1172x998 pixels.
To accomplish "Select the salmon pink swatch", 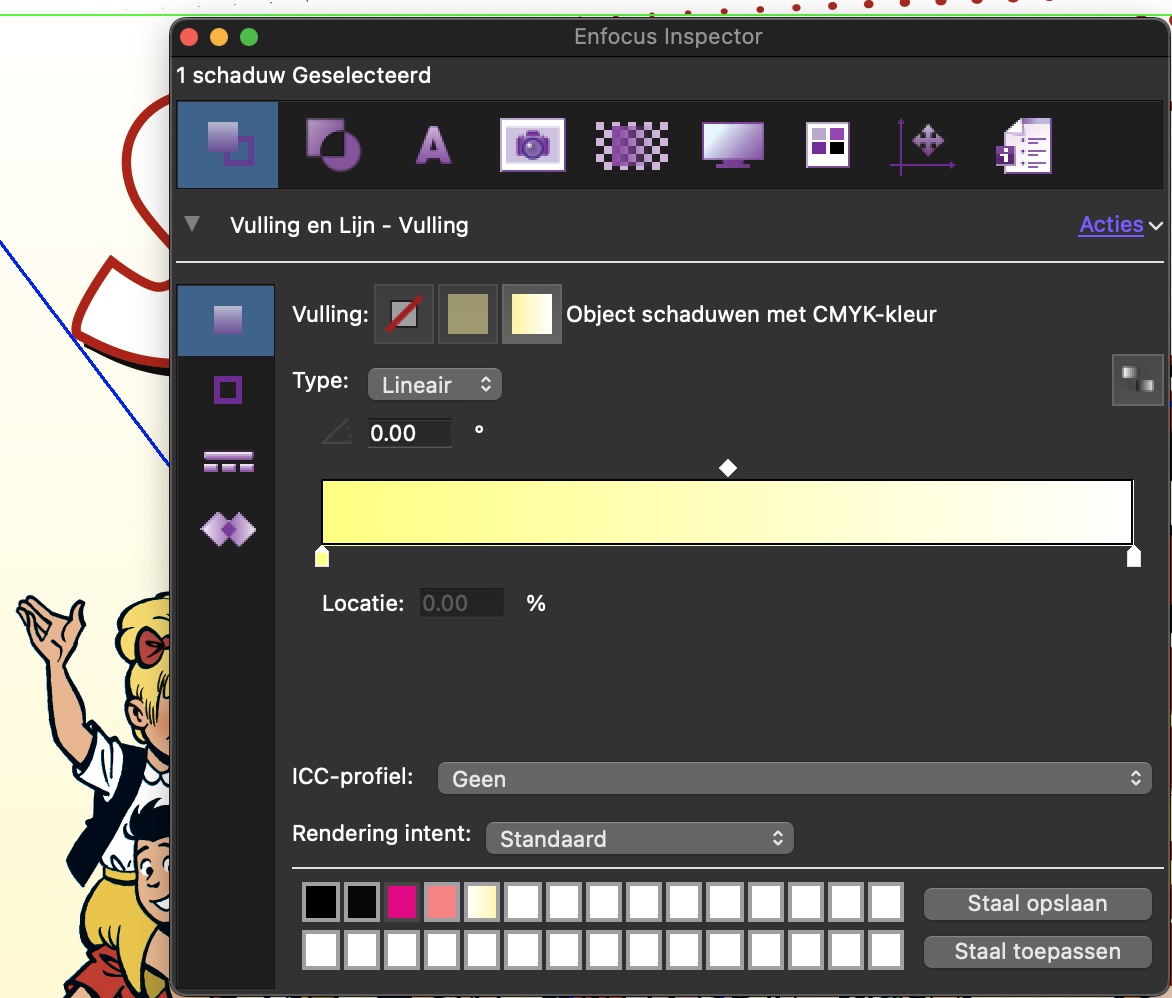I will pos(442,902).
